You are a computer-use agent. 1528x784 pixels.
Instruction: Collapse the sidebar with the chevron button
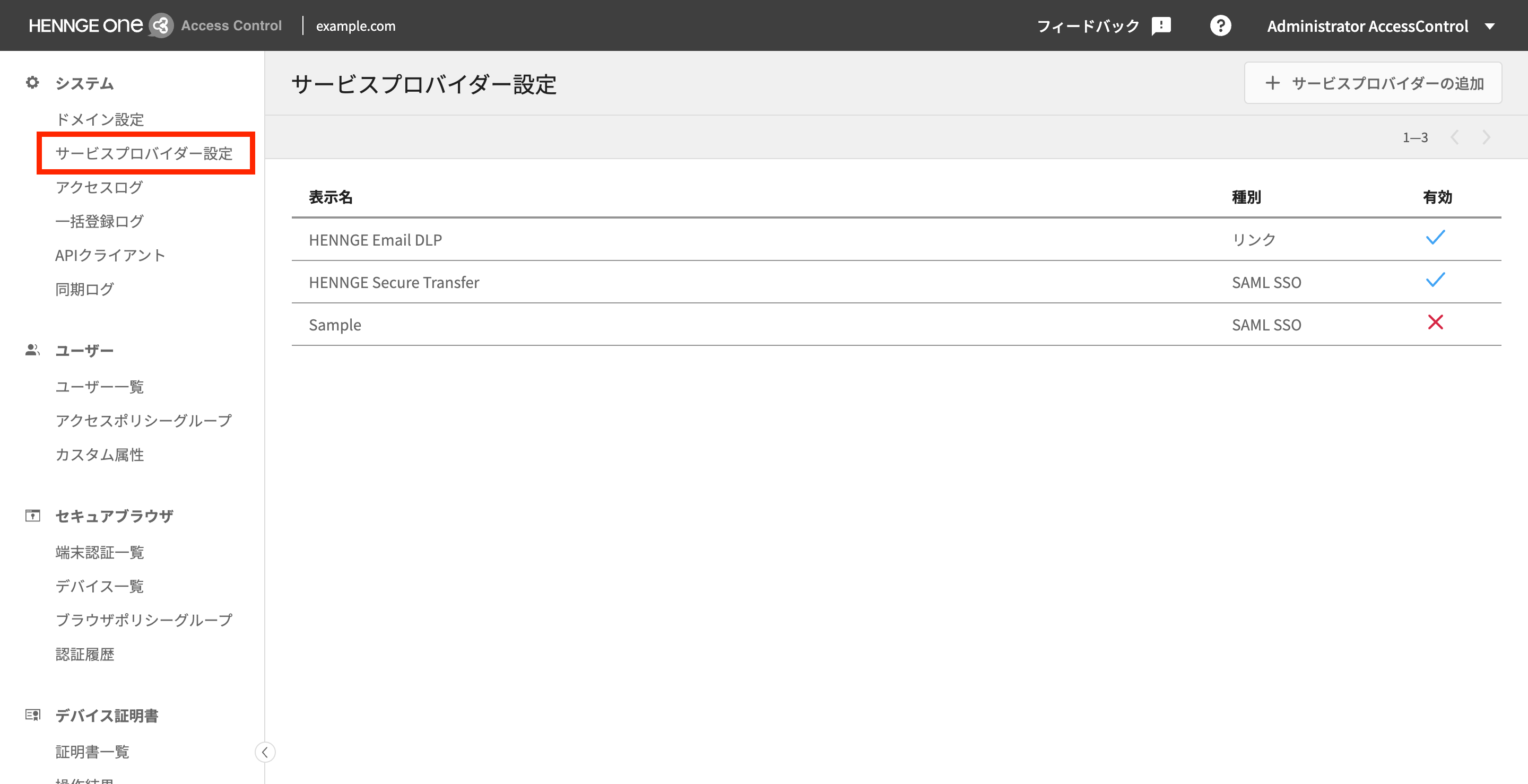click(265, 752)
